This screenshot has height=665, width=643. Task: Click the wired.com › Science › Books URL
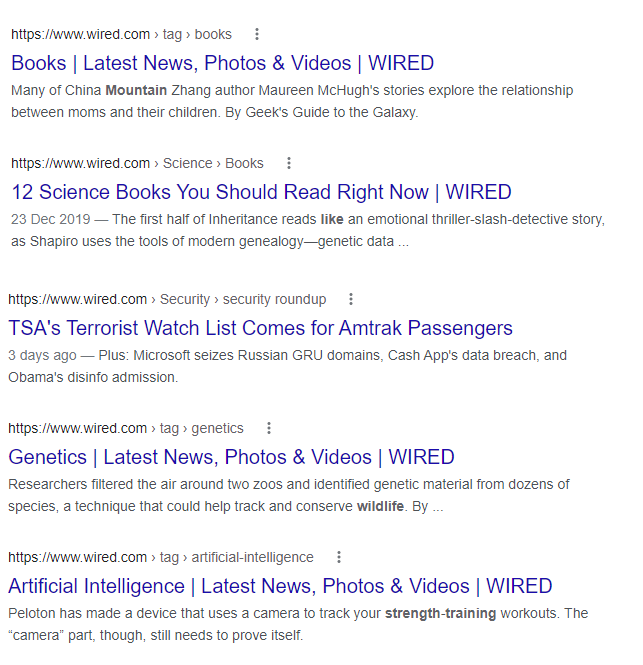pos(137,163)
